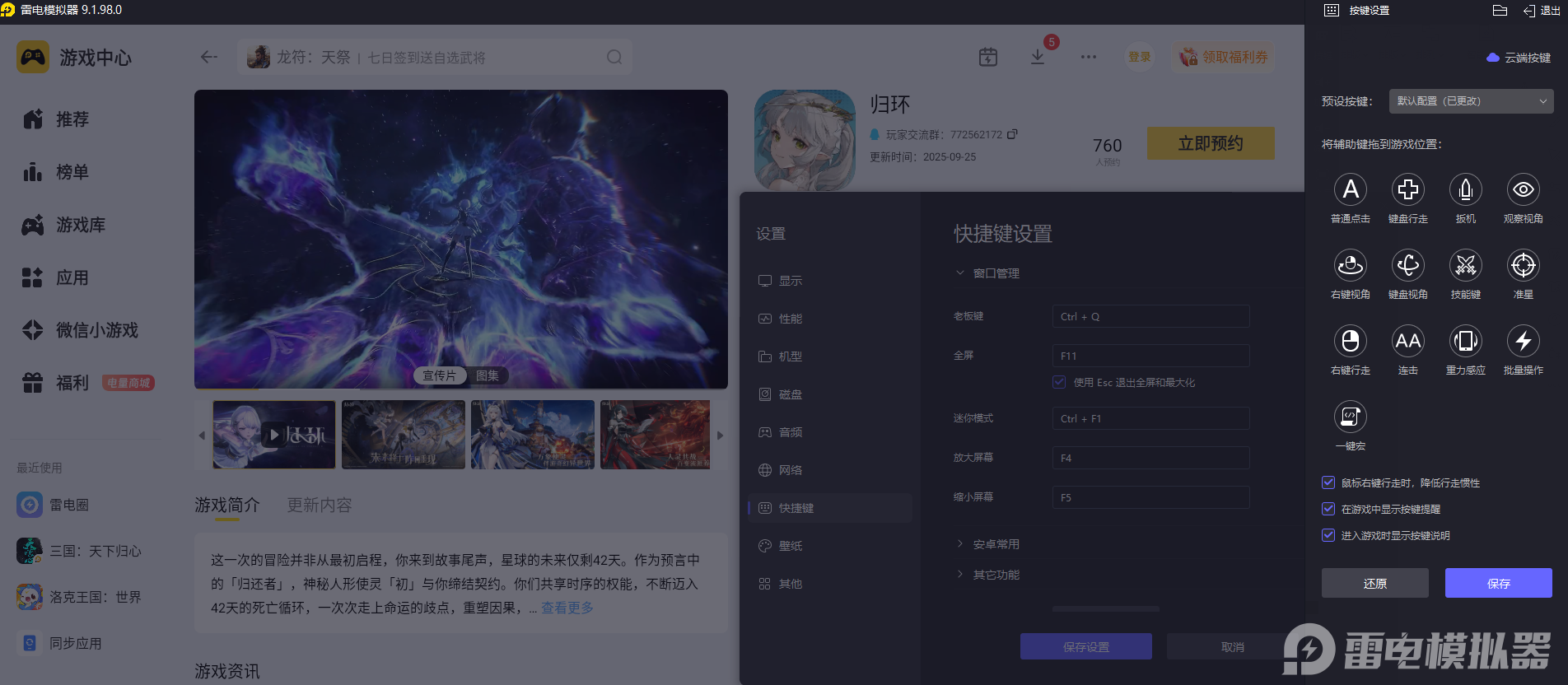Viewport: 1568px width, 685px height.
Task: Click the 登录 login button
Action: (x=1140, y=57)
